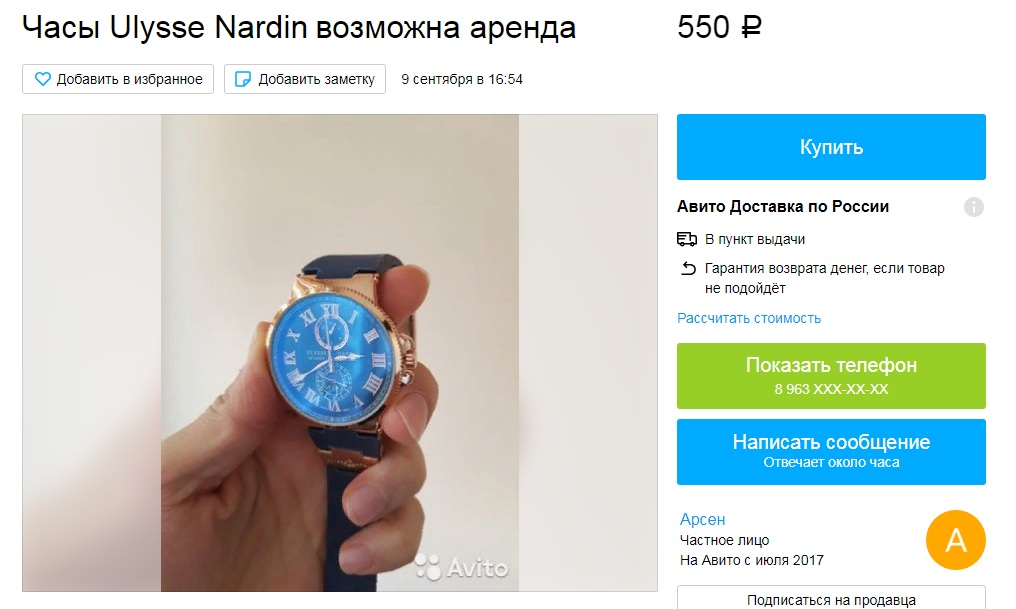Click the Avito watermark logo on photo

pyautogui.click(x=461, y=568)
